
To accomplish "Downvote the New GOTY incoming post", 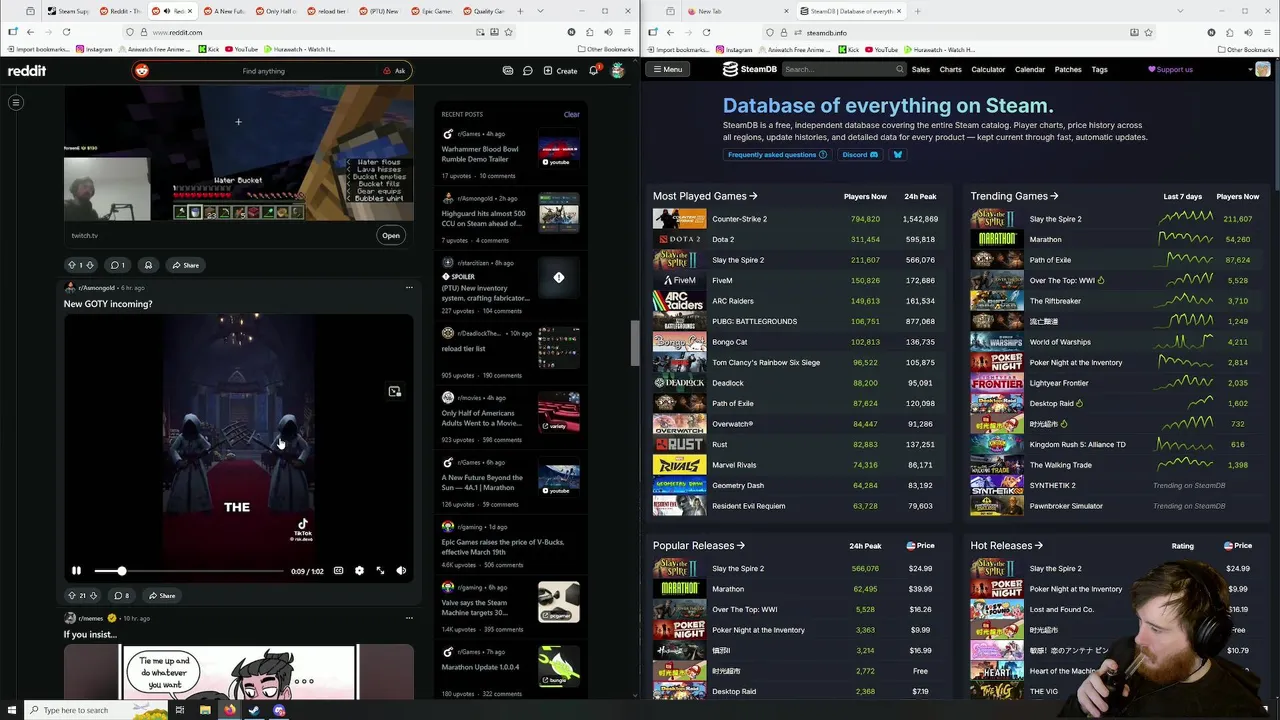I will pyautogui.click(x=94, y=596).
